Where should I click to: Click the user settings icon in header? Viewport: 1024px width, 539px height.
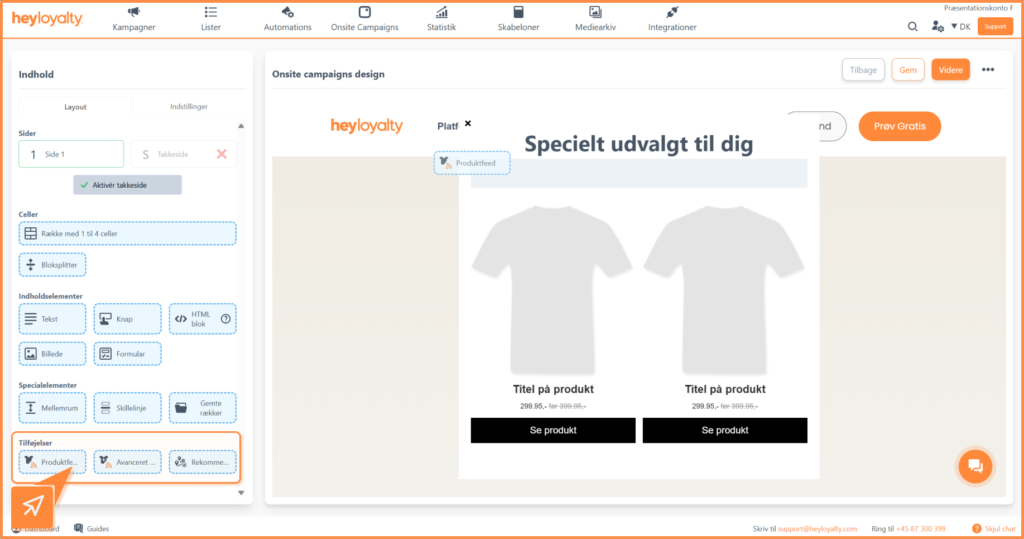937,27
